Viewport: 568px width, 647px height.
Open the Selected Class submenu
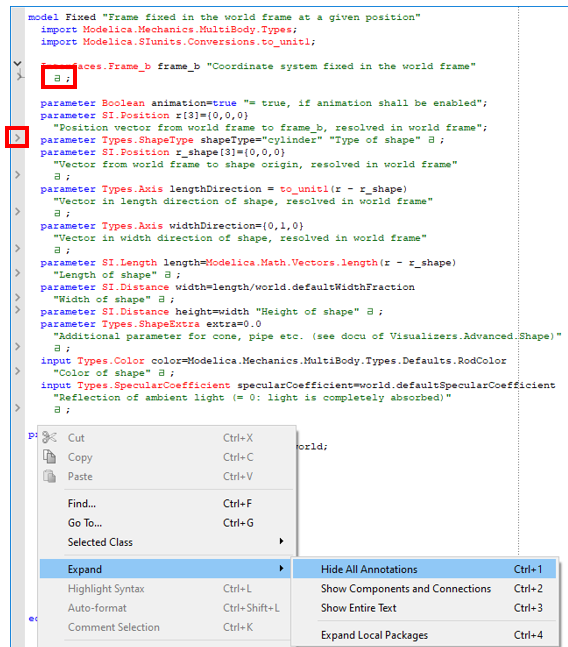pos(167,542)
